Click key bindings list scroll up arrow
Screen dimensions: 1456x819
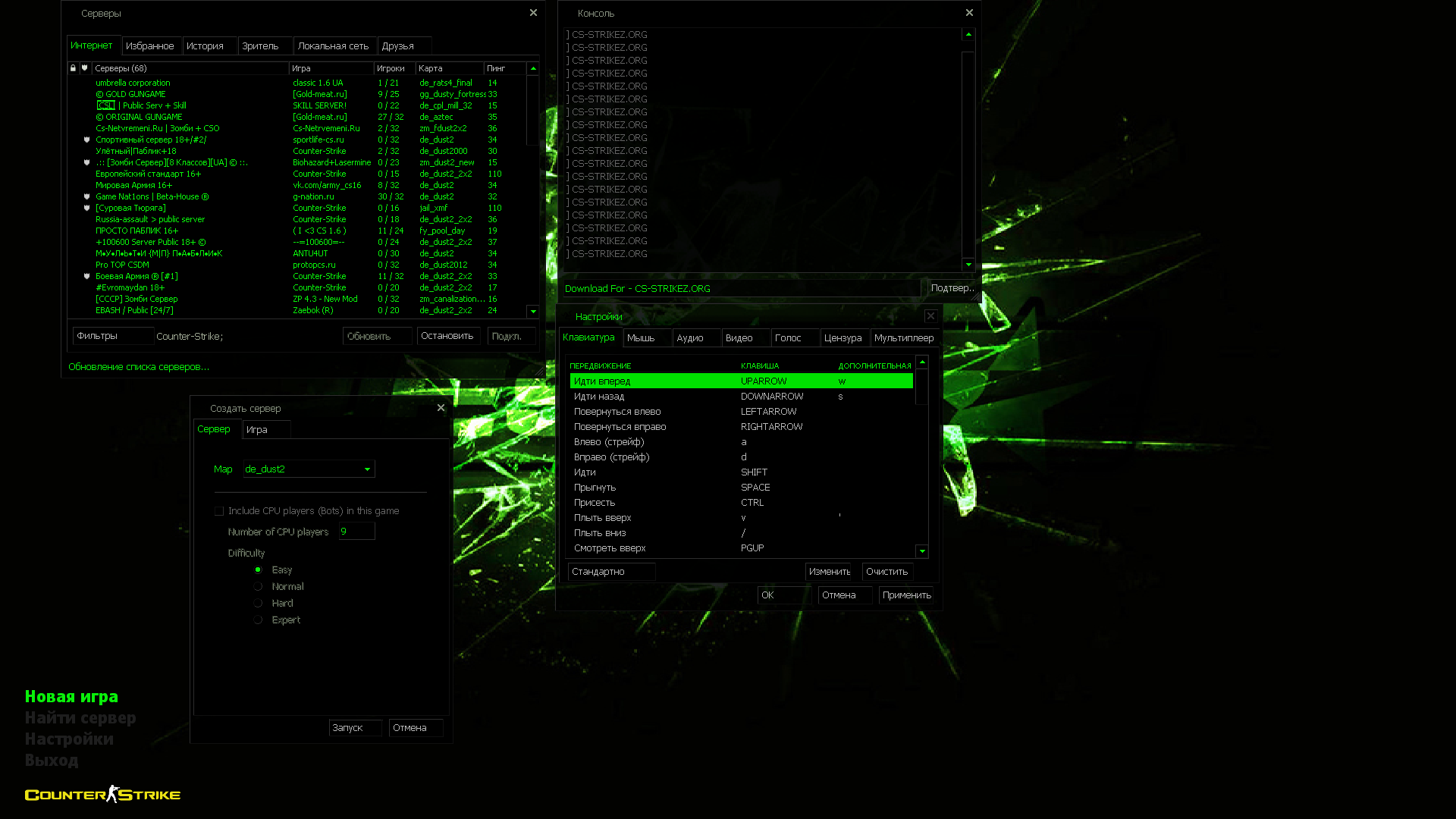[x=922, y=362]
